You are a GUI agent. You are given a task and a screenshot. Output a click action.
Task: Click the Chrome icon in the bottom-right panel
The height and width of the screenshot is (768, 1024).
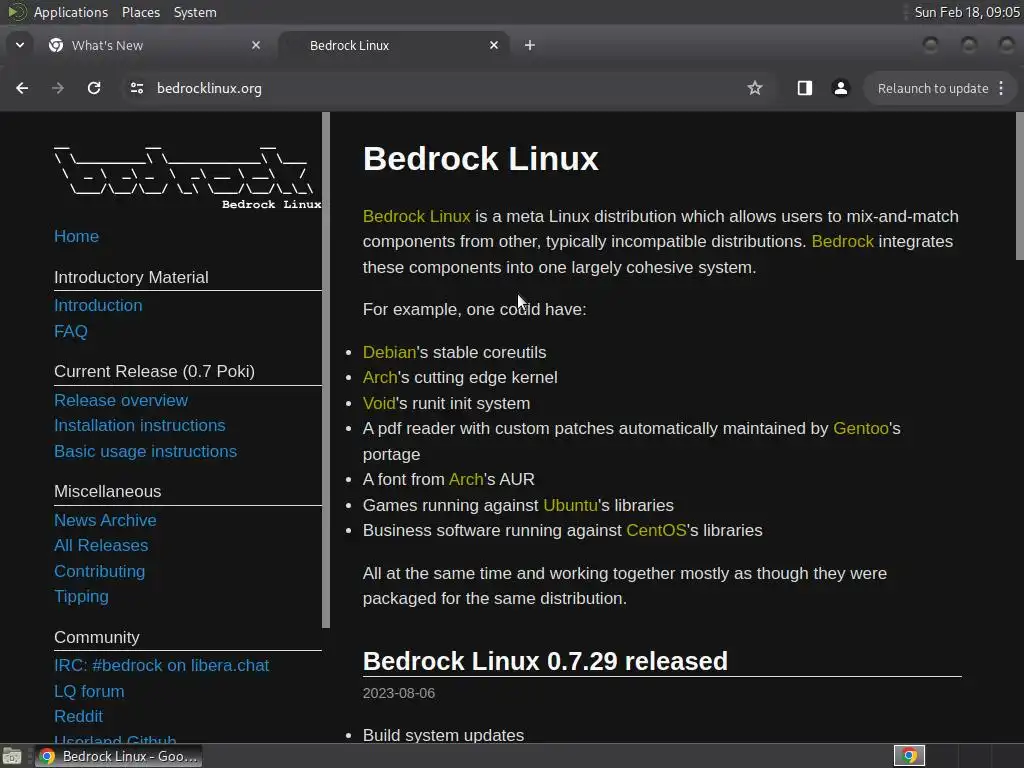click(909, 756)
